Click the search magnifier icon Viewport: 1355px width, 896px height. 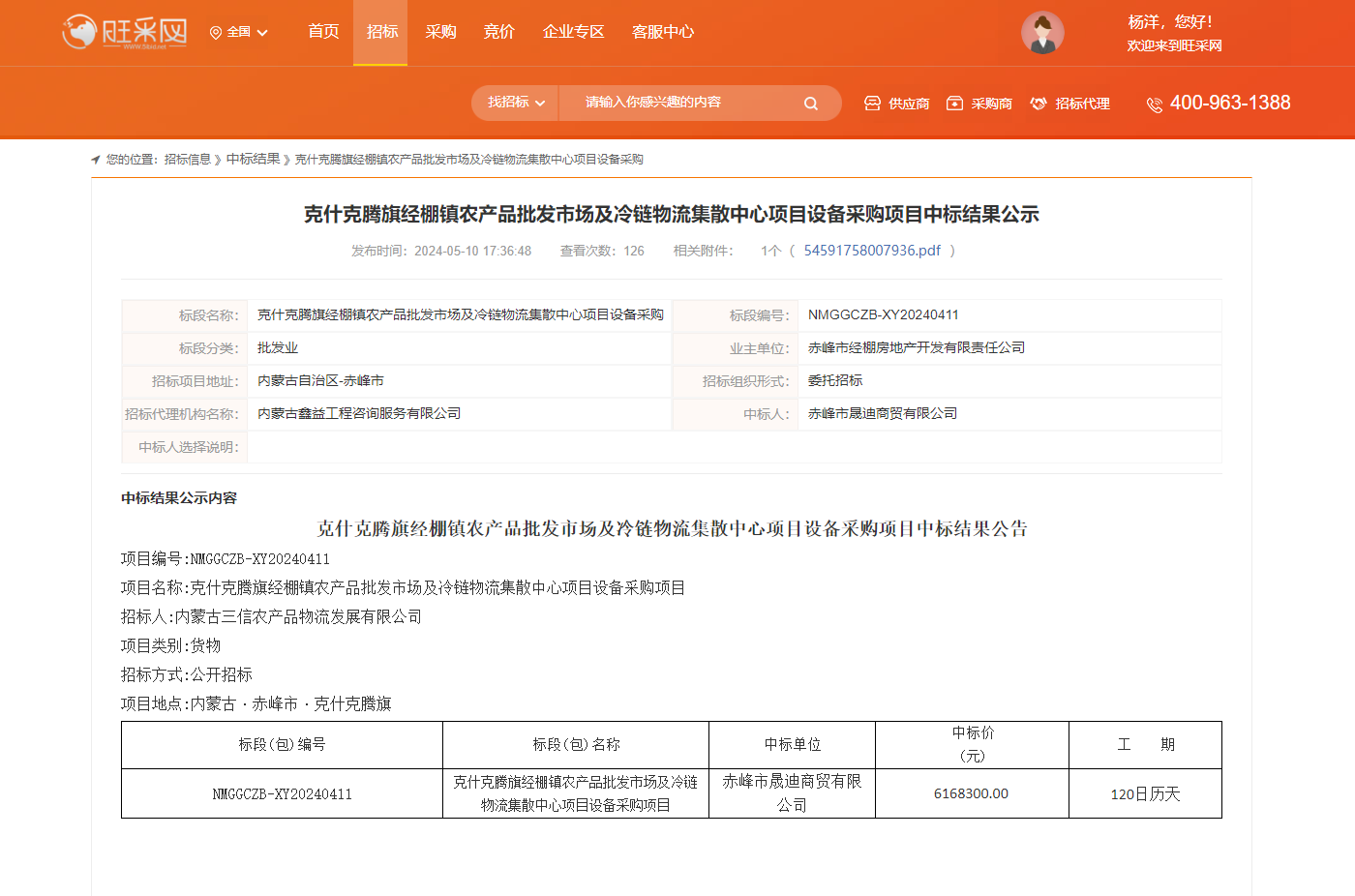[x=811, y=104]
